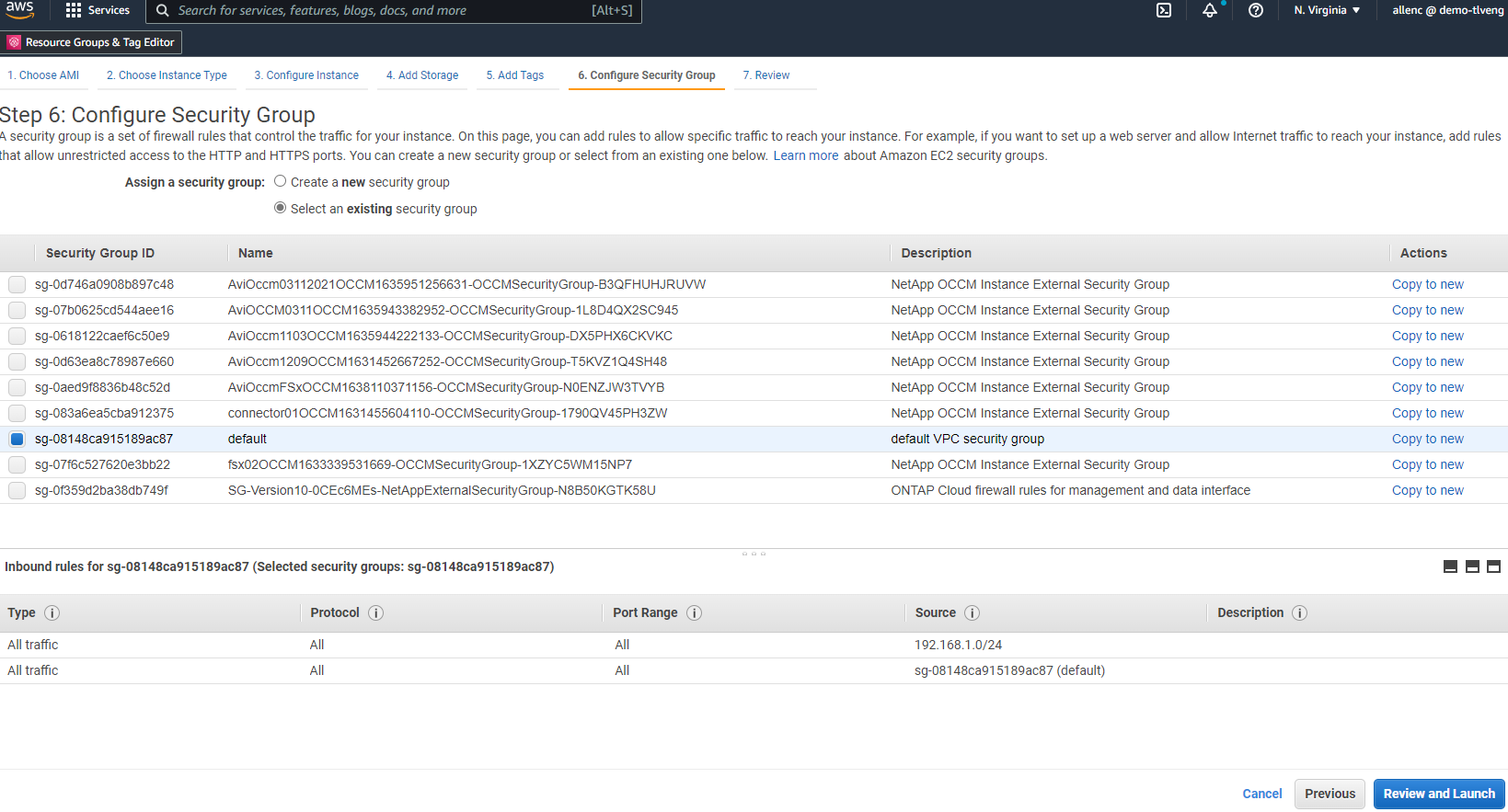This screenshot has height=812, width=1508.
Task: Expand the N. Virginia region dropdown
Action: pos(1327,10)
